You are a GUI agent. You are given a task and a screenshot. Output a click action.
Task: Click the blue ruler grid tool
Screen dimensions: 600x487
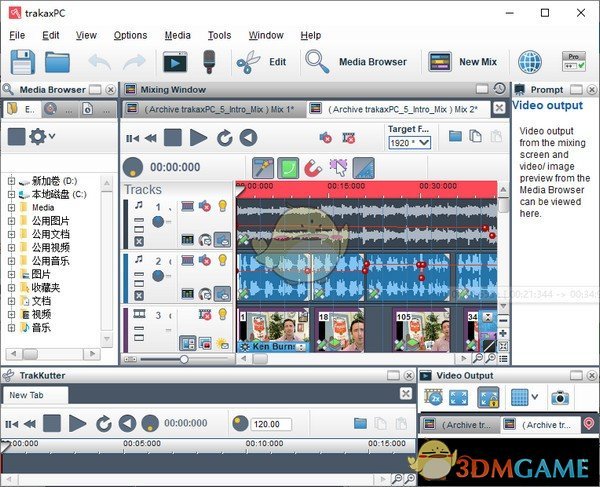pyautogui.click(x=364, y=168)
